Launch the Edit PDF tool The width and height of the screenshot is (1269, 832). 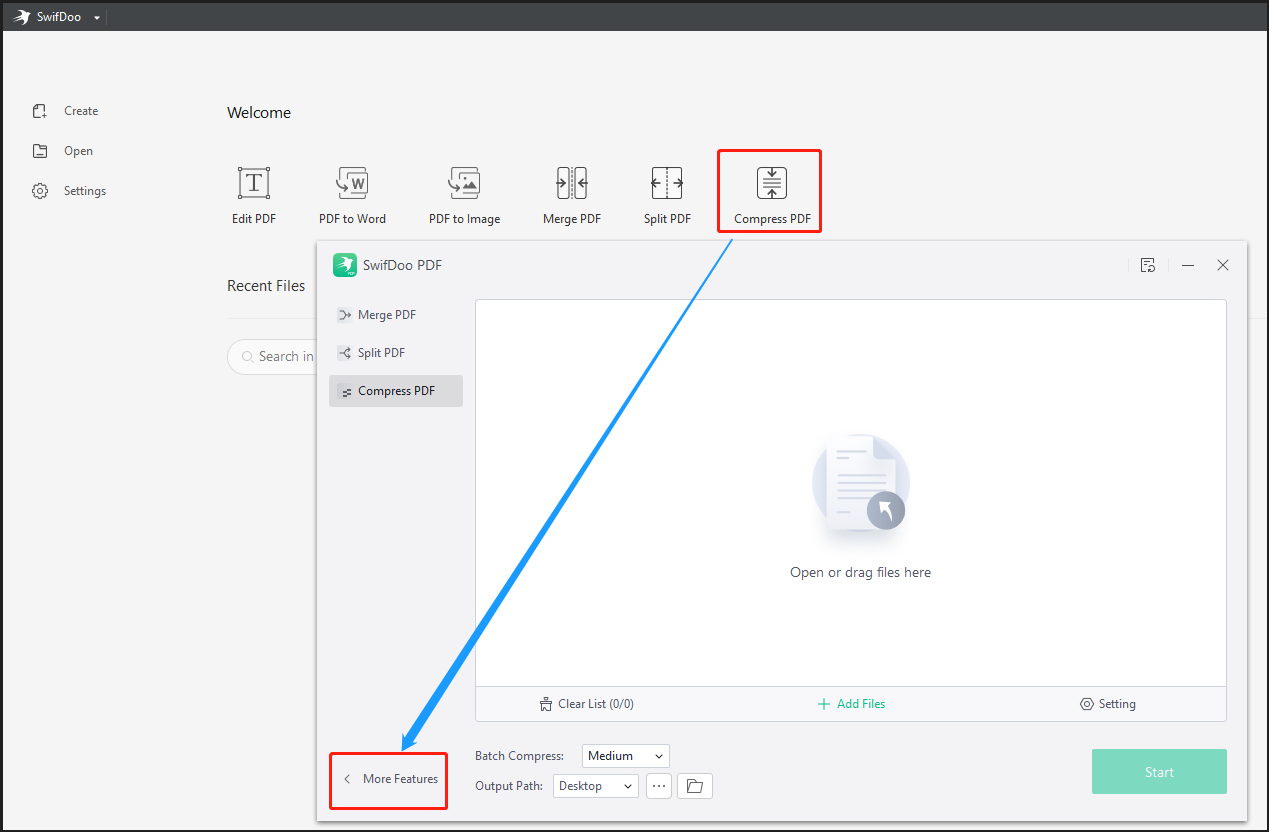tap(254, 196)
